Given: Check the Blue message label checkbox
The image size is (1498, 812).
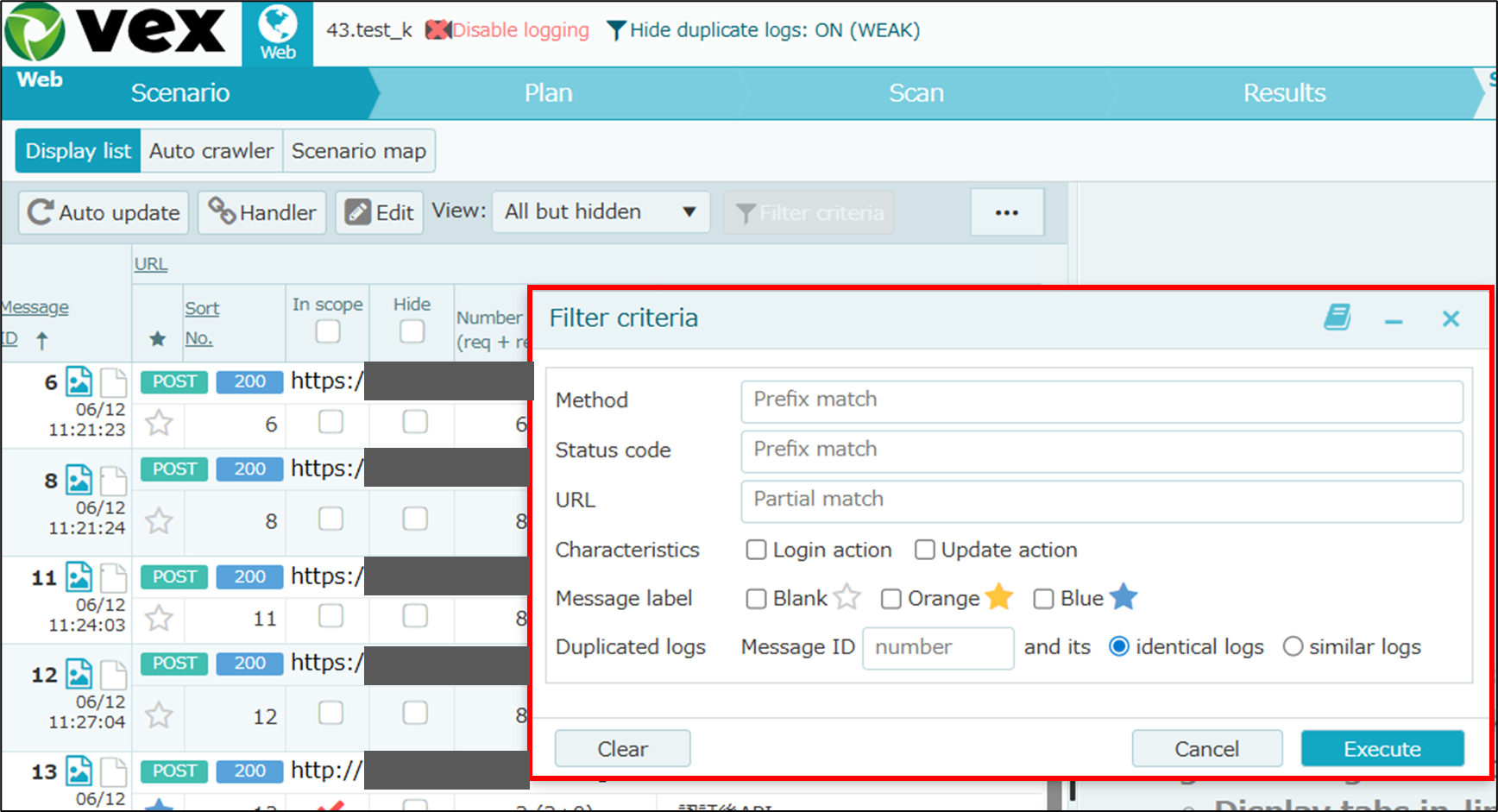Looking at the screenshot, I should click(x=1043, y=599).
